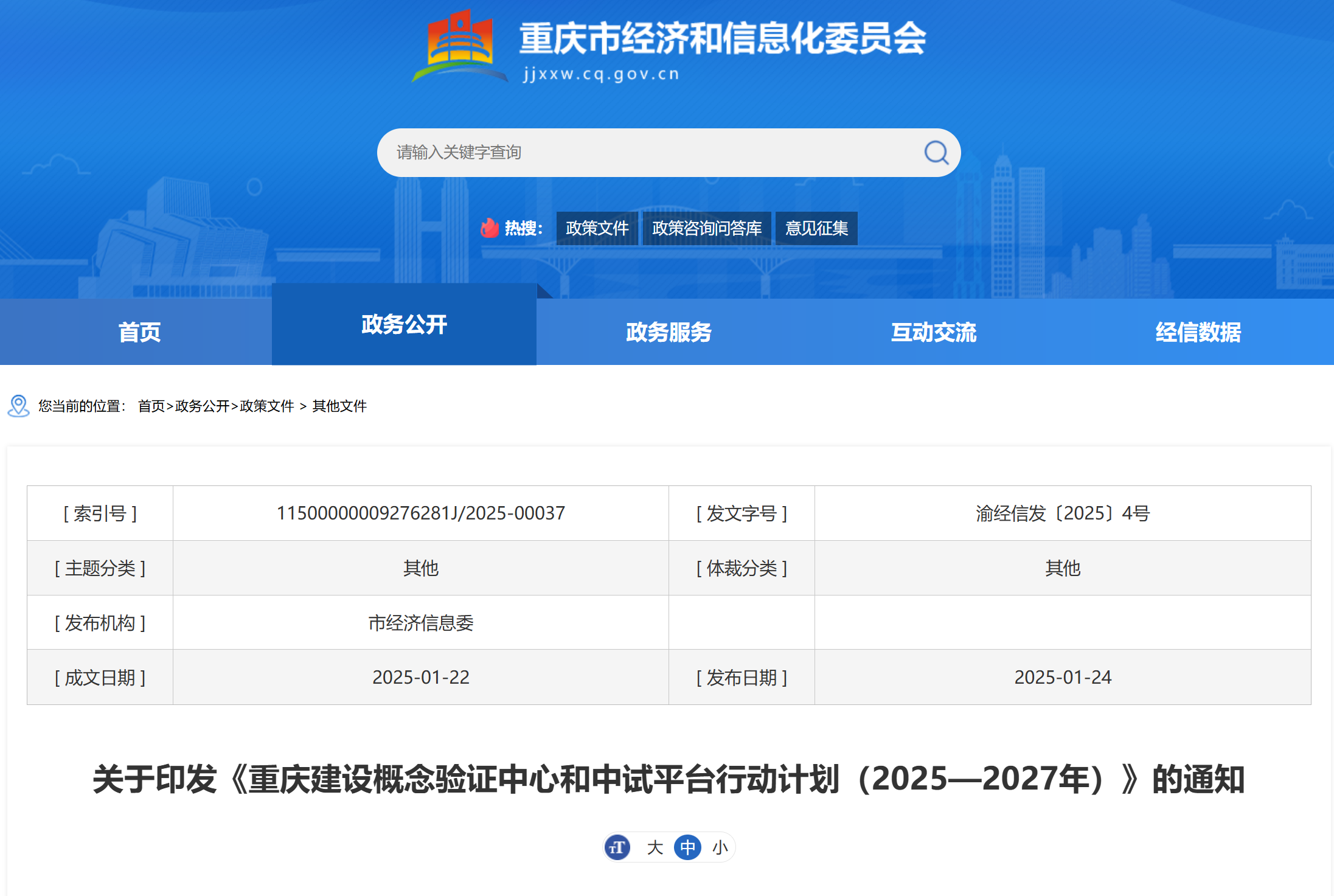Image resolution: width=1334 pixels, height=896 pixels.
Task: Click the 意见征集 hot search tag
Action: 816,228
